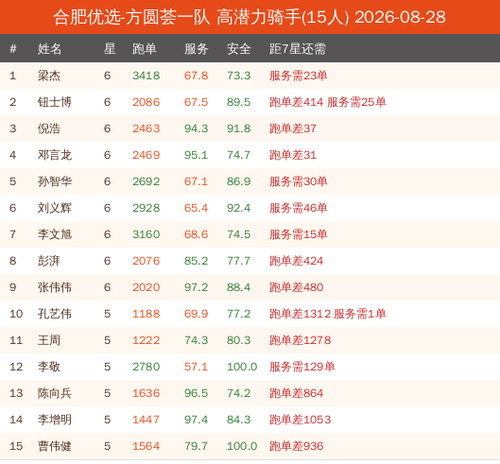This screenshot has height=464, width=500.
Task: Click the 跑单 column header
Action: click(144, 49)
